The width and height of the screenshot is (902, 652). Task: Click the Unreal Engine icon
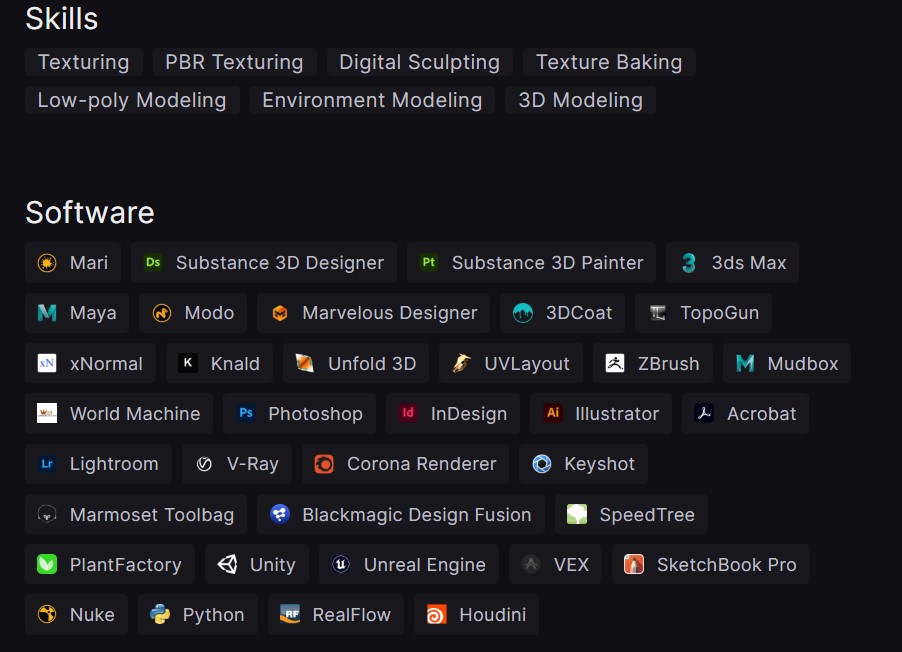pyautogui.click(x=341, y=564)
